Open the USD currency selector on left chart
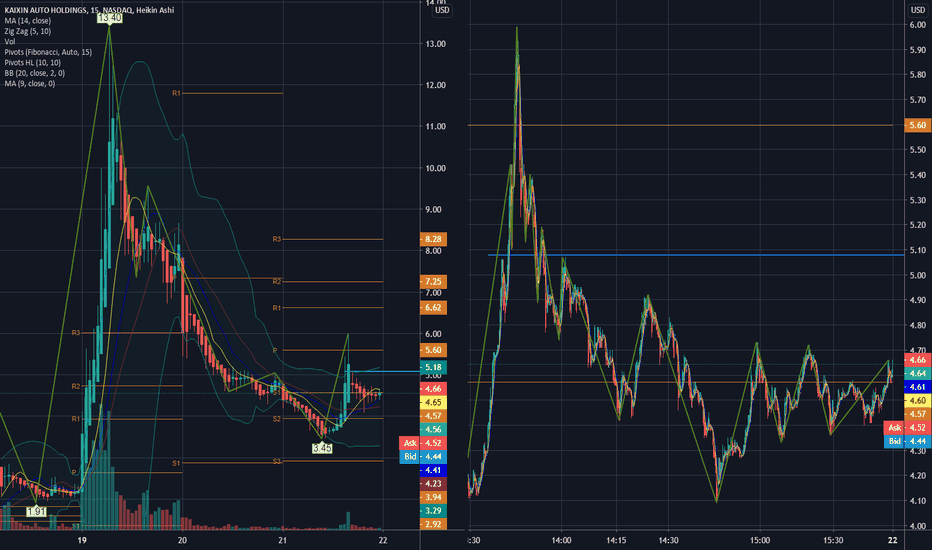Viewport: 932px width, 550px height. coord(442,10)
